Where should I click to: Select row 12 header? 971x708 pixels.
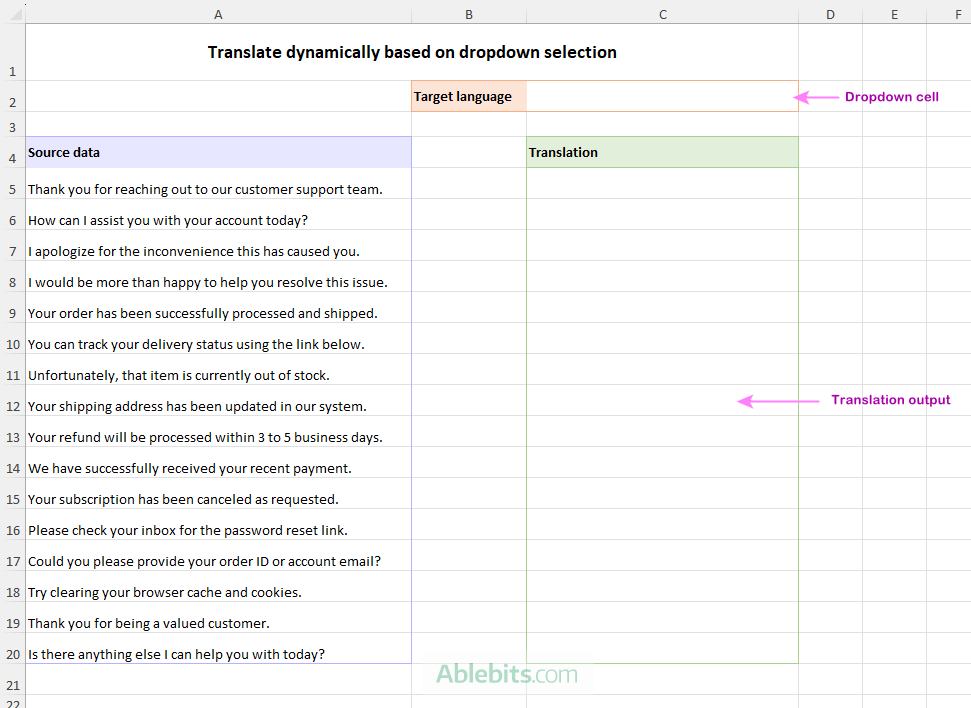pos(12,400)
